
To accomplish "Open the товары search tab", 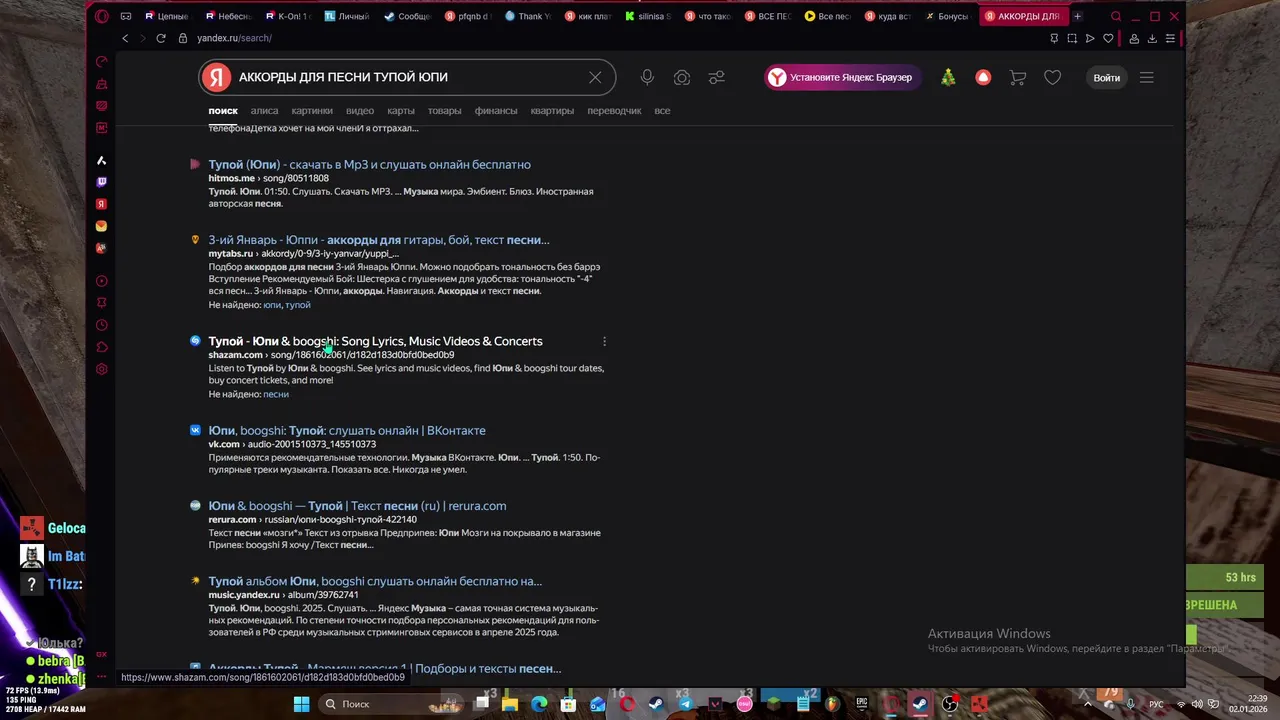I will coord(445,111).
